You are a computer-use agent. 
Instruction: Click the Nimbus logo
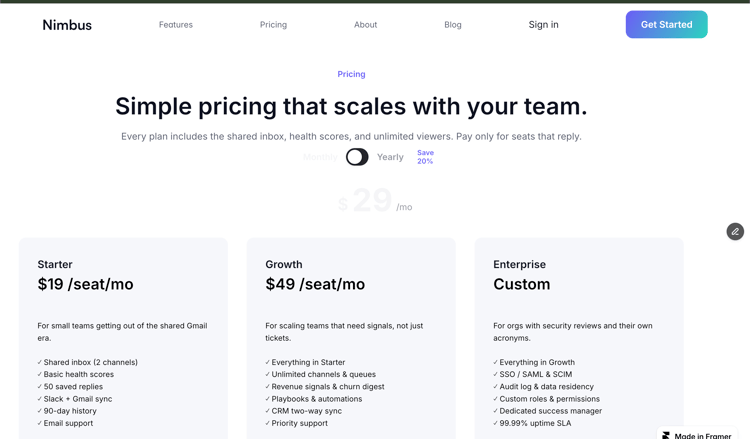(67, 25)
